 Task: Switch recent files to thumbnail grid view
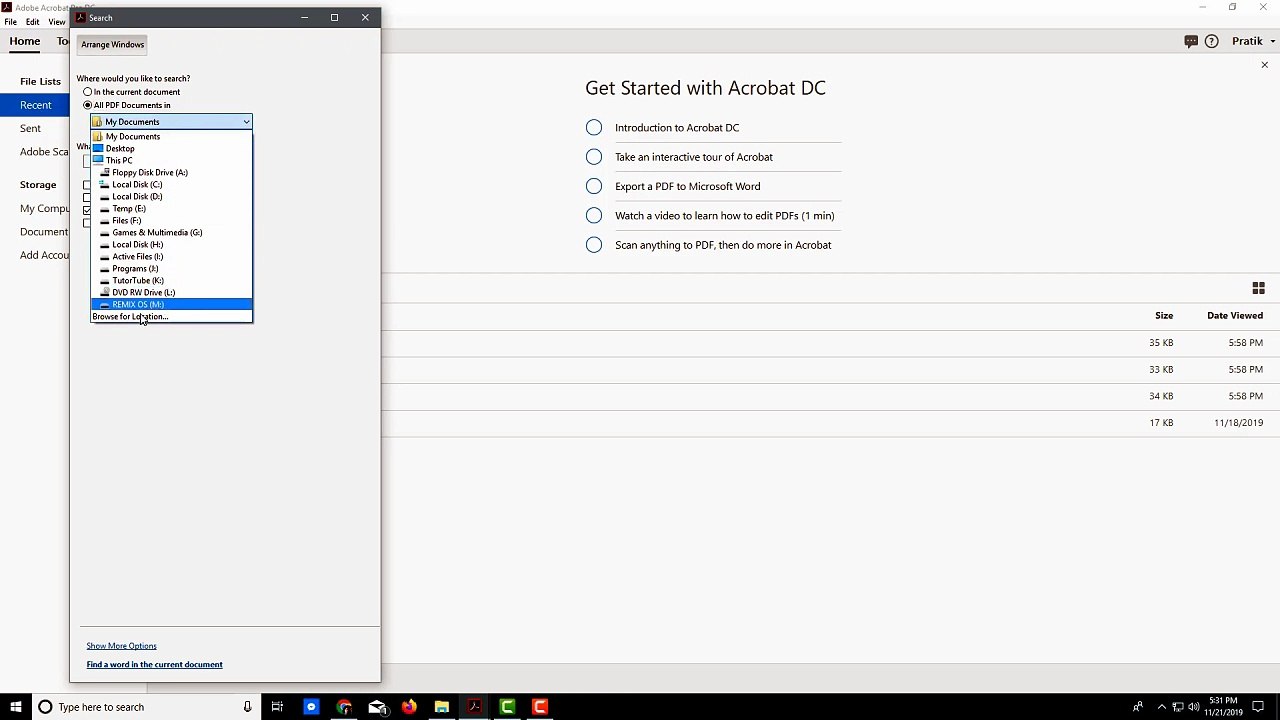click(1258, 288)
